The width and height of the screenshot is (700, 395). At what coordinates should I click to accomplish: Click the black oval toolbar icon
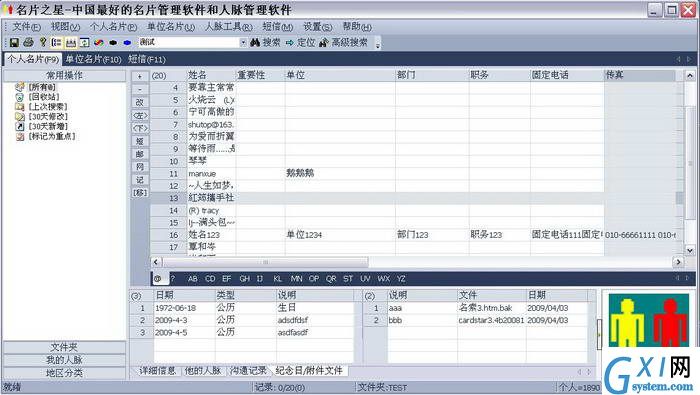tap(113, 43)
